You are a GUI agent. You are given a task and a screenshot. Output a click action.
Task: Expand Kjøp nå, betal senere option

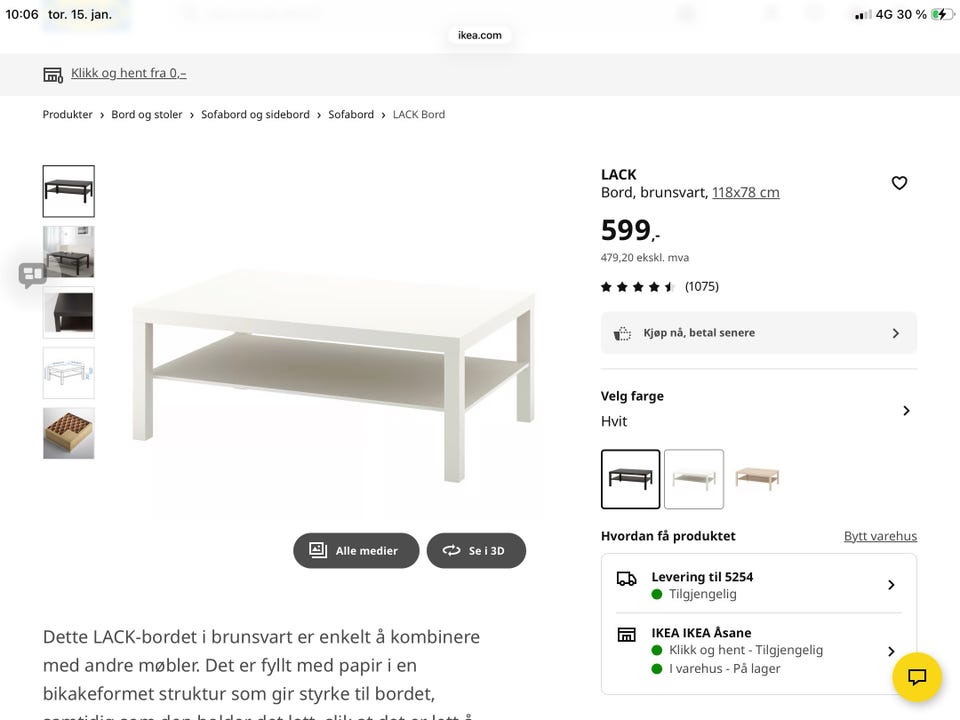[895, 333]
